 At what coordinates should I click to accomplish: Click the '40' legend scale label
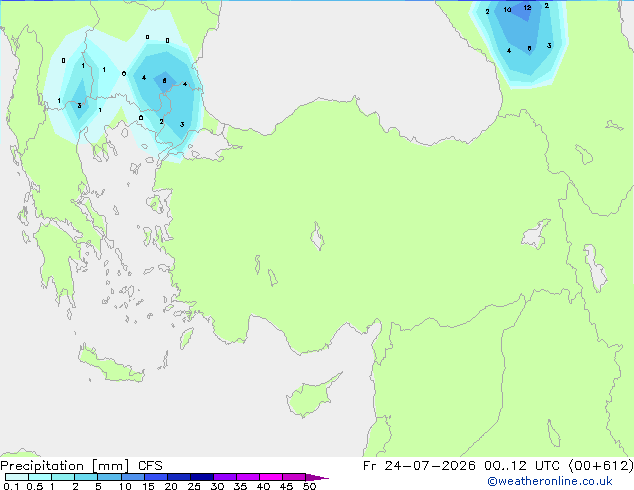tap(263, 486)
